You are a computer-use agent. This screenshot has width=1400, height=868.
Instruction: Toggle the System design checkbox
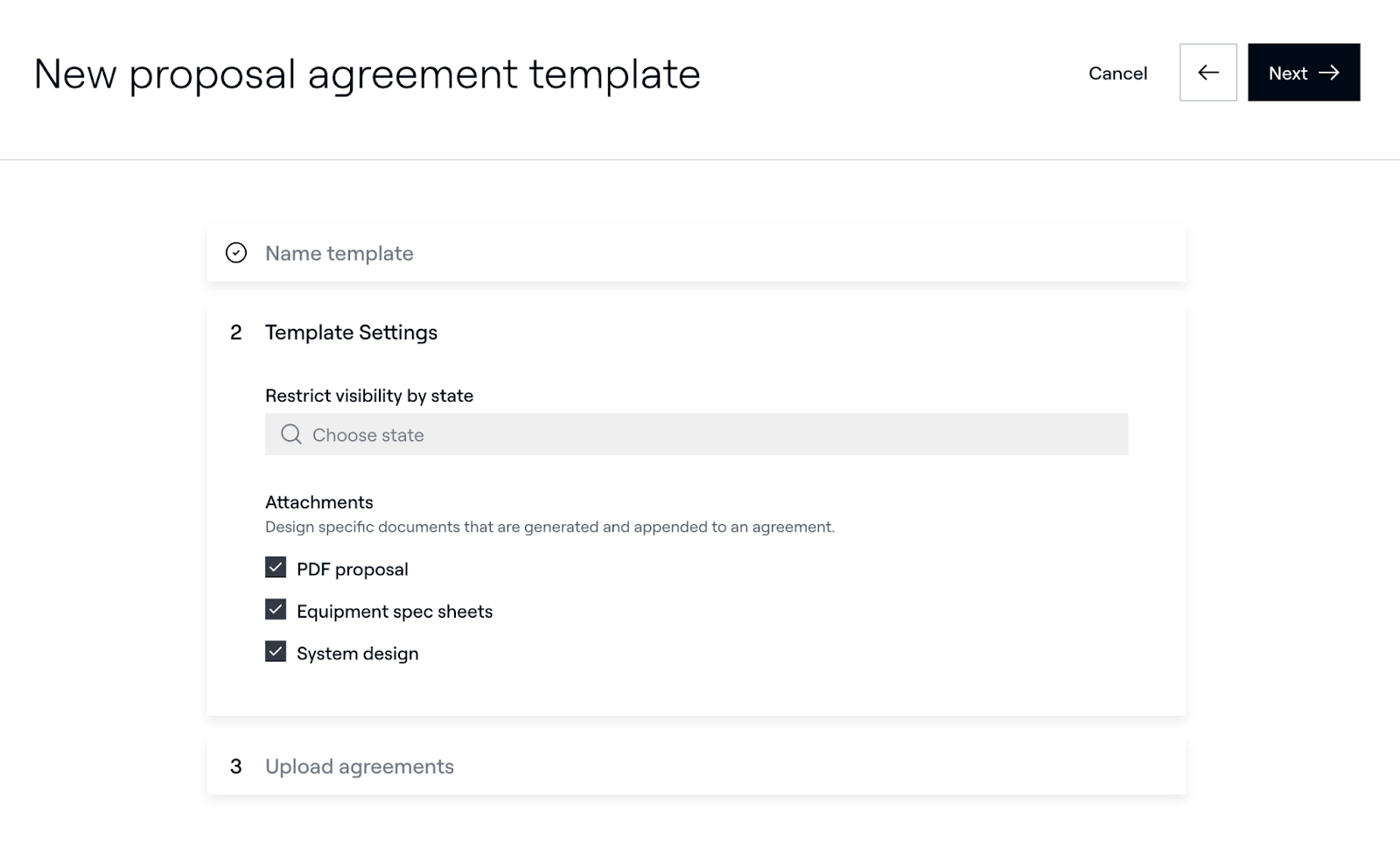[276, 652]
